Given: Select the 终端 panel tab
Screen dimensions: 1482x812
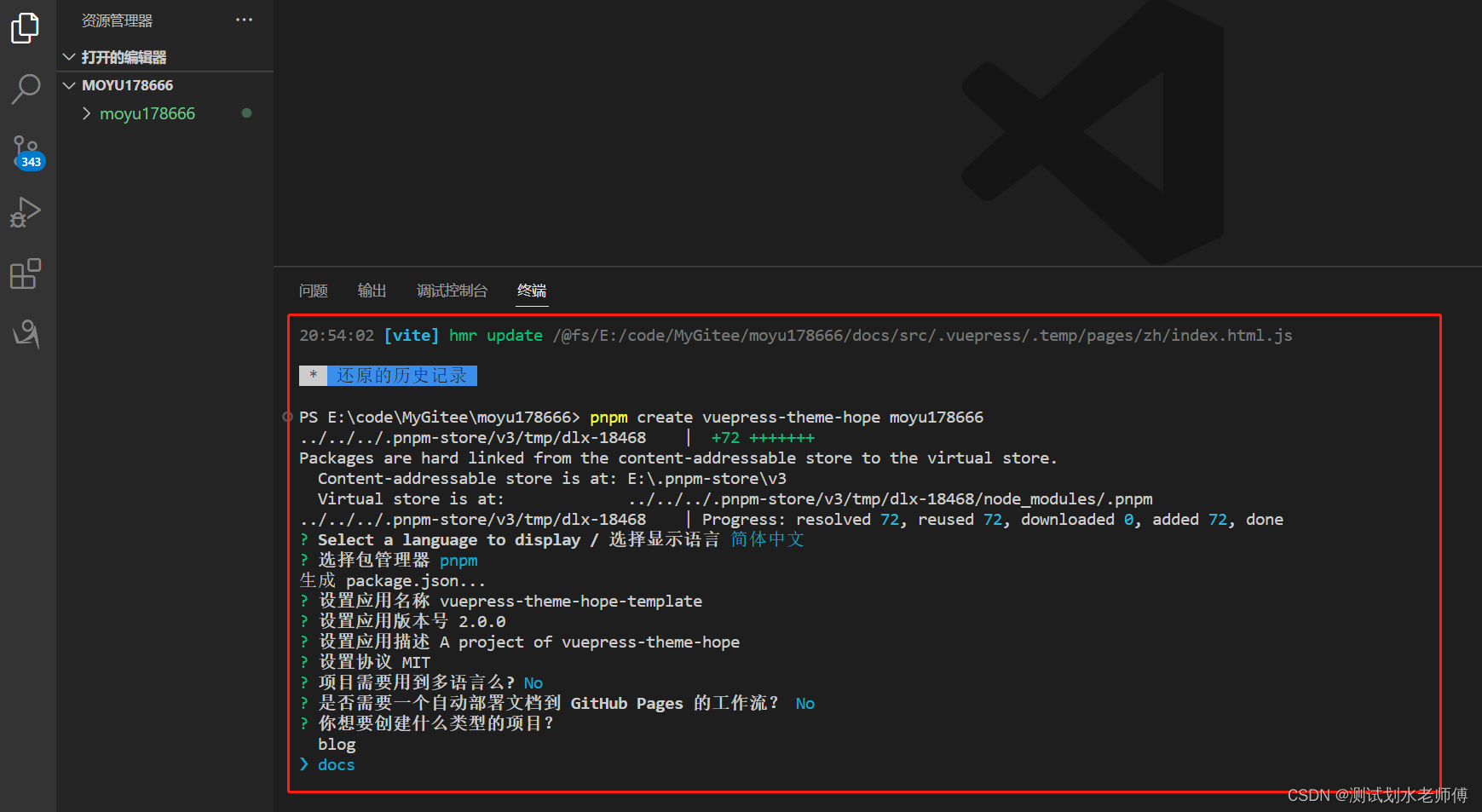Looking at the screenshot, I should 532,291.
